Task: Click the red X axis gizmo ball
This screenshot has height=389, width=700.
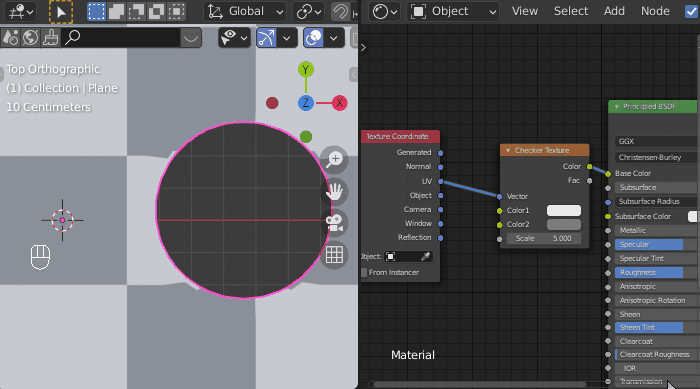Action: pos(339,103)
